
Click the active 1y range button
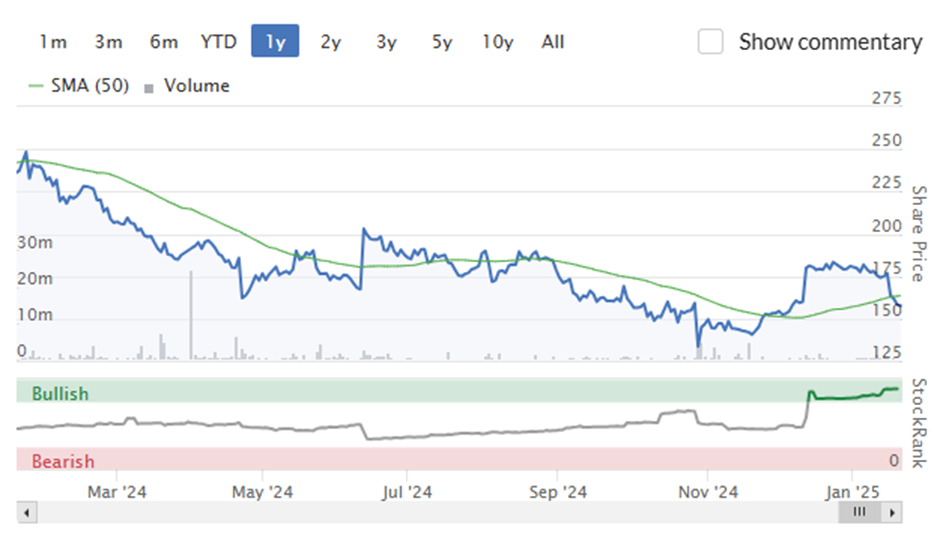point(275,41)
